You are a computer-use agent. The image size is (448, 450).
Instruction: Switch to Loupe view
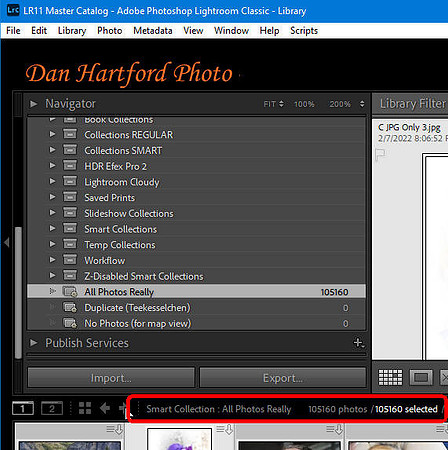click(x=421, y=377)
